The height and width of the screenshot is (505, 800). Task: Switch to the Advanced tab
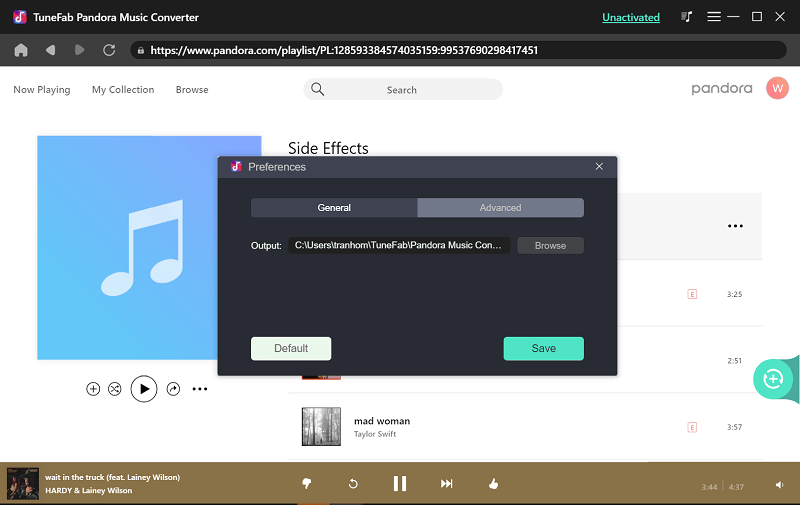[x=501, y=208]
